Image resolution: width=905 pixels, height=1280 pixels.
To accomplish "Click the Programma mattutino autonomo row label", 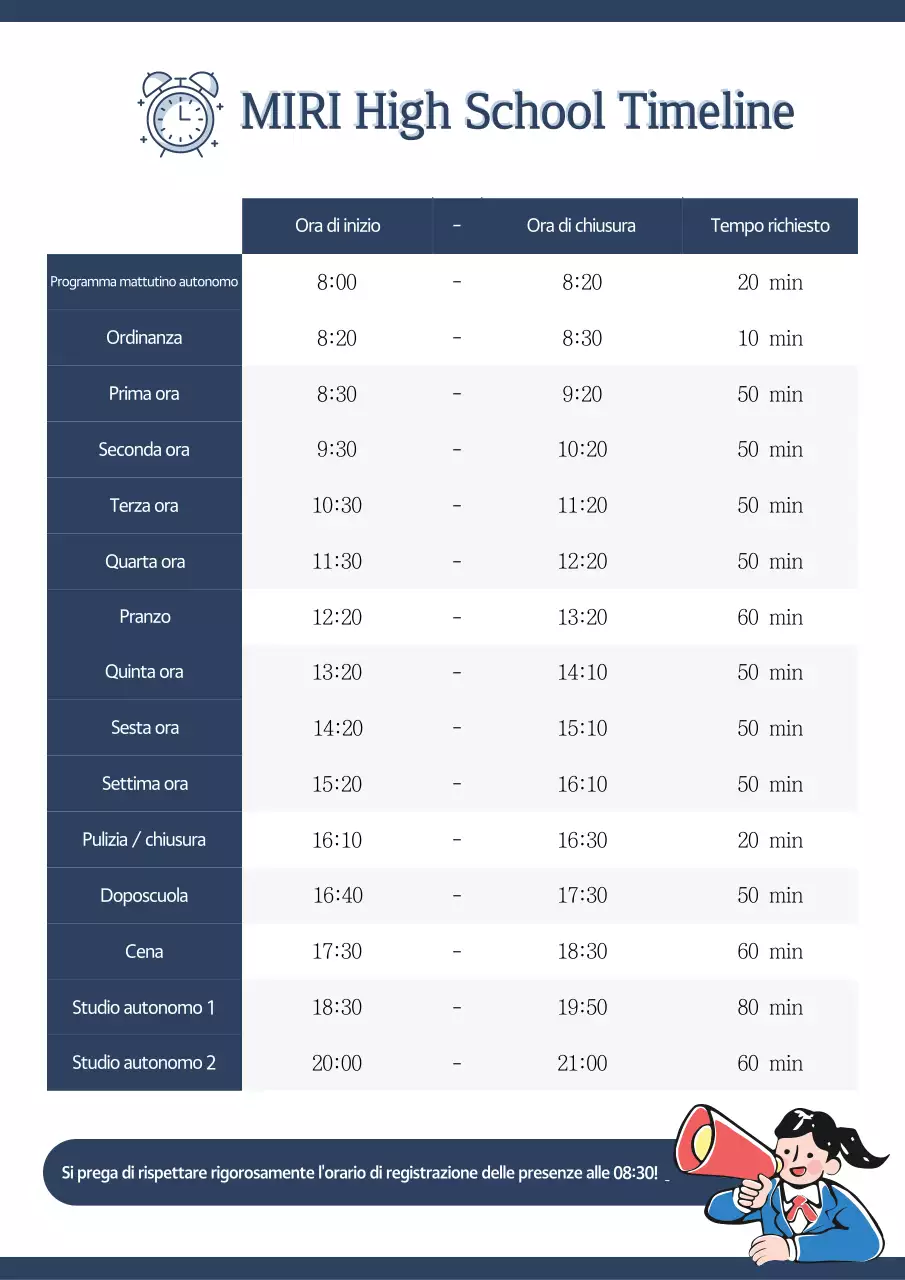I will (144, 282).
